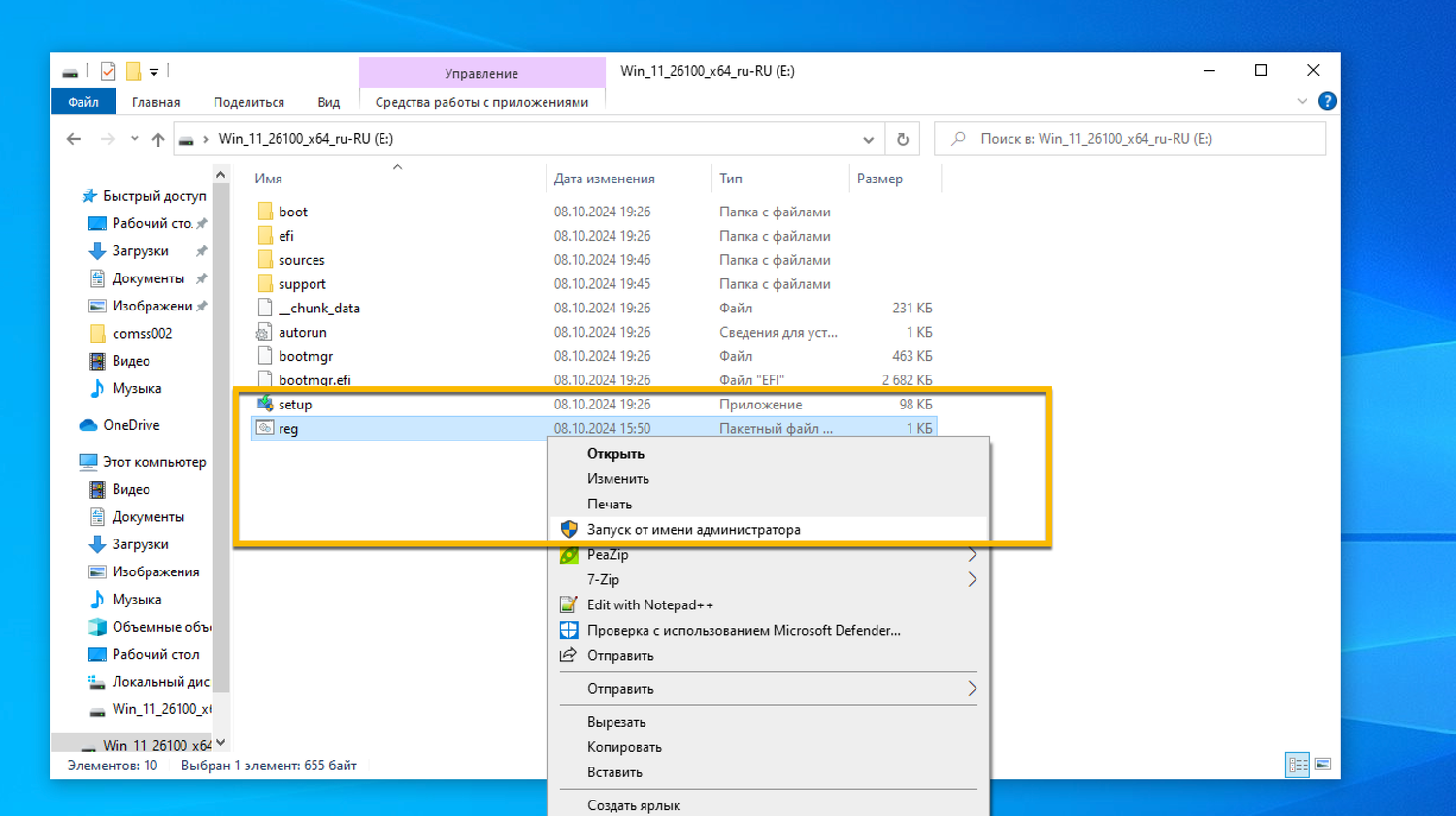
Task: Go up one level with the Up arrow
Action: click(158, 139)
